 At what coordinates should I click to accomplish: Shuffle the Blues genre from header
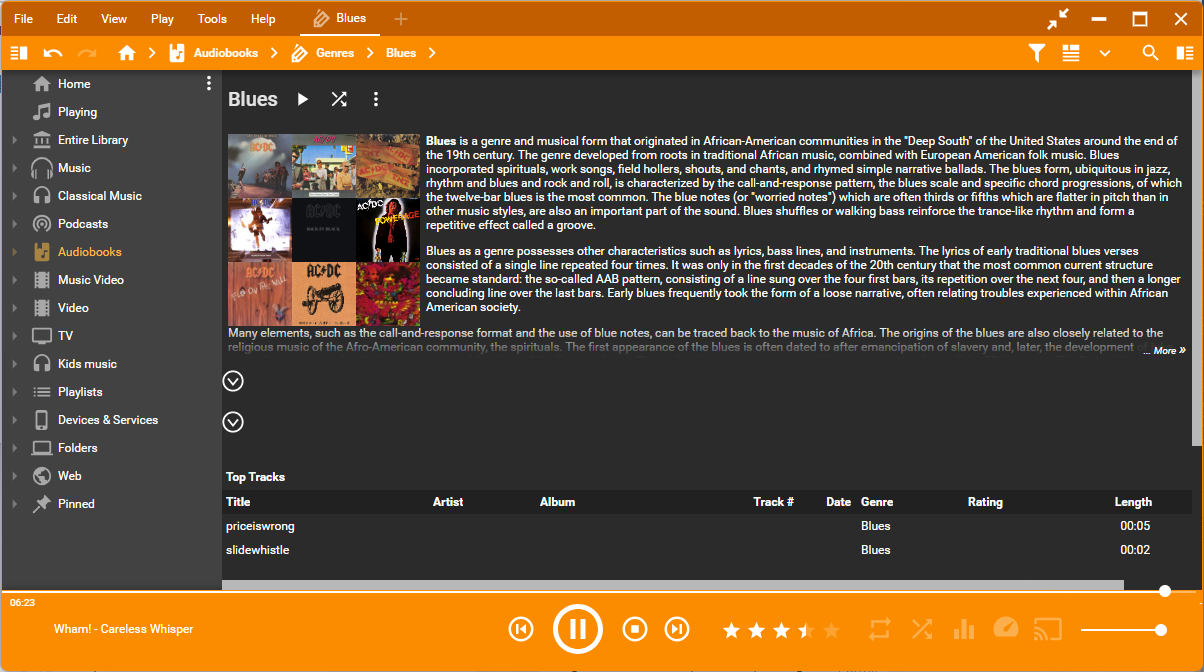(x=339, y=99)
